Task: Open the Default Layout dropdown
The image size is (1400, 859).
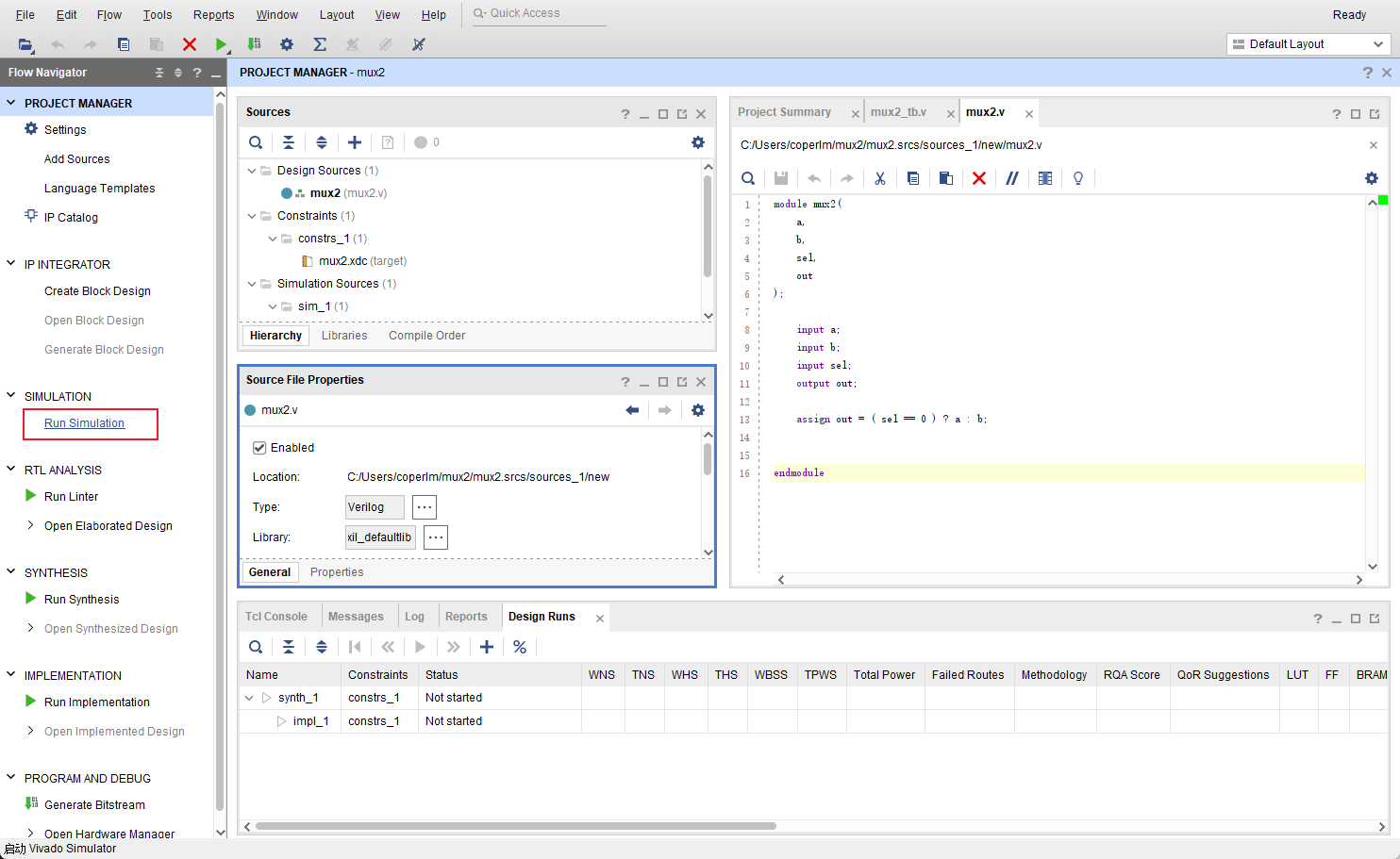Action: [x=1309, y=44]
